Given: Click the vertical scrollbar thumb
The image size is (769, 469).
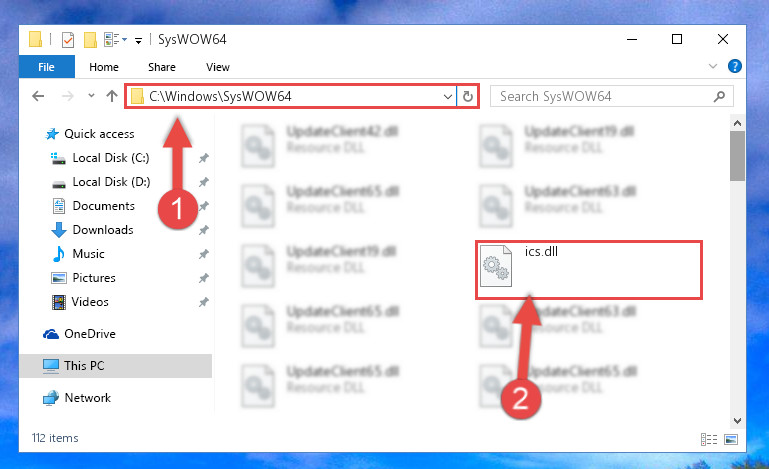Looking at the screenshot, I should tap(737, 156).
